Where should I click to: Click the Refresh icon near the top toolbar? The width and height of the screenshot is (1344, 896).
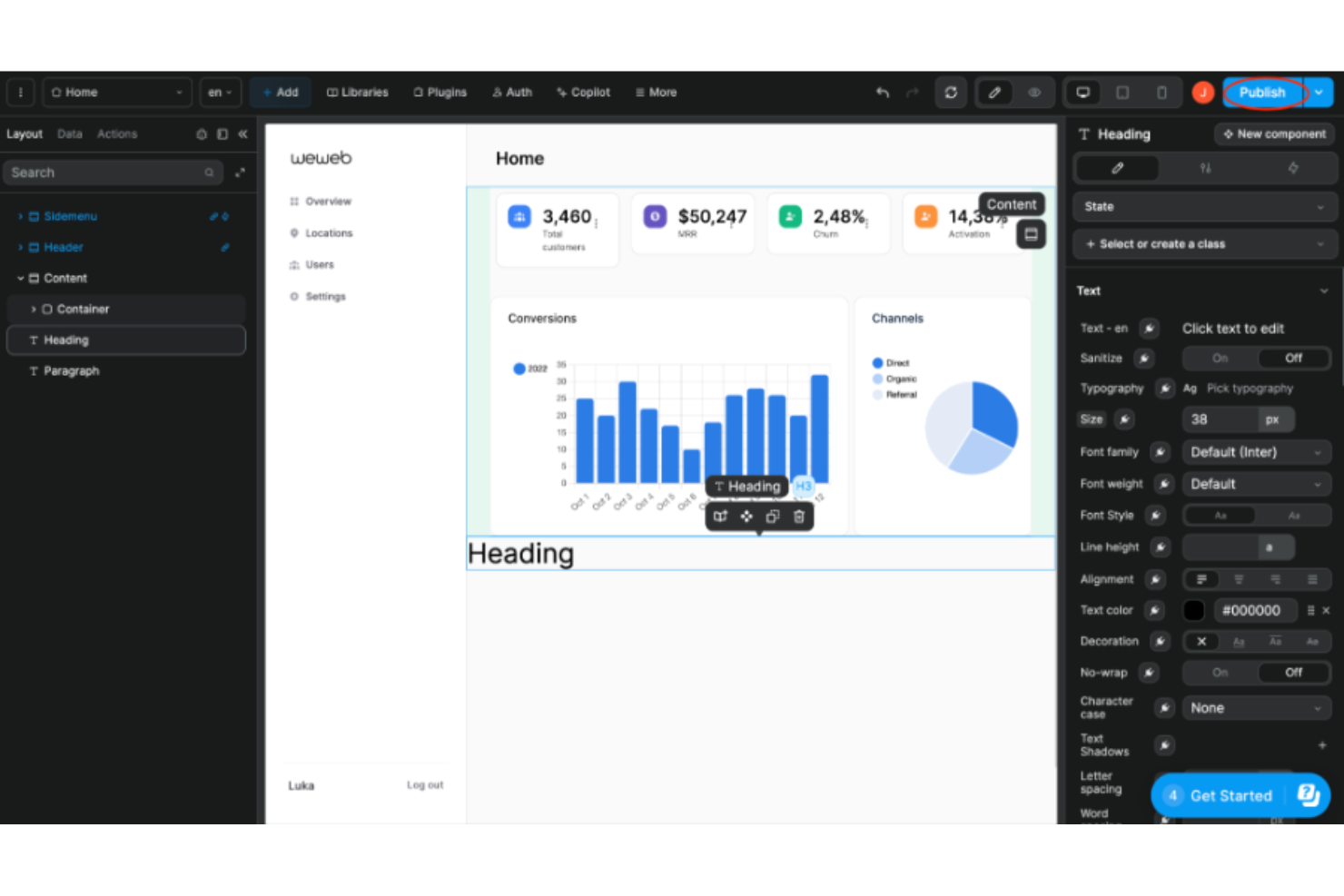(x=951, y=92)
